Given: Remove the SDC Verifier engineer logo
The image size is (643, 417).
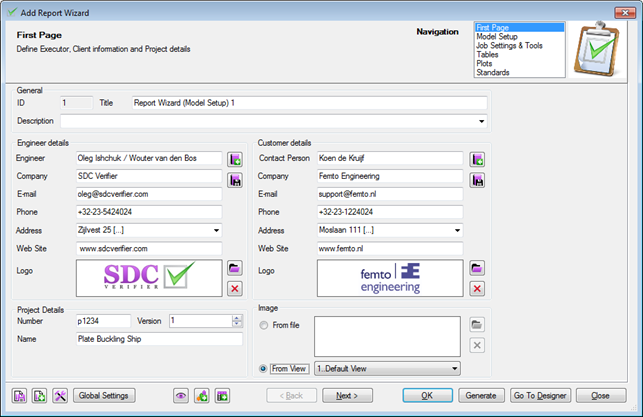Looking at the screenshot, I should pyautogui.click(x=235, y=289).
